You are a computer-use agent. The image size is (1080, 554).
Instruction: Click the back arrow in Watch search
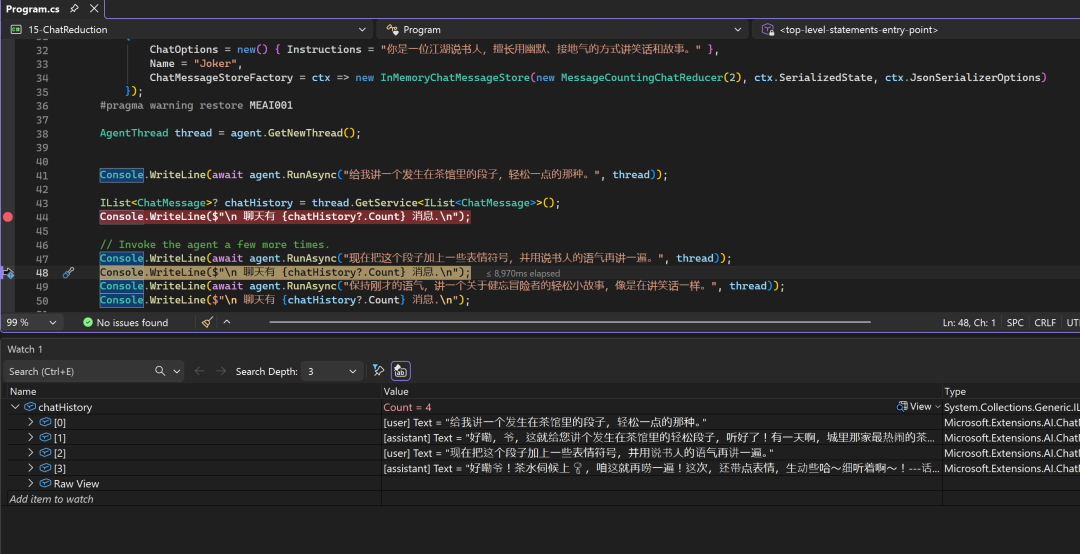click(x=199, y=371)
